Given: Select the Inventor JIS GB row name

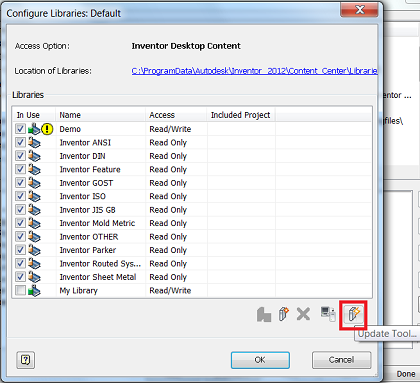Looking at the screenshot, I should coord(87,210).
